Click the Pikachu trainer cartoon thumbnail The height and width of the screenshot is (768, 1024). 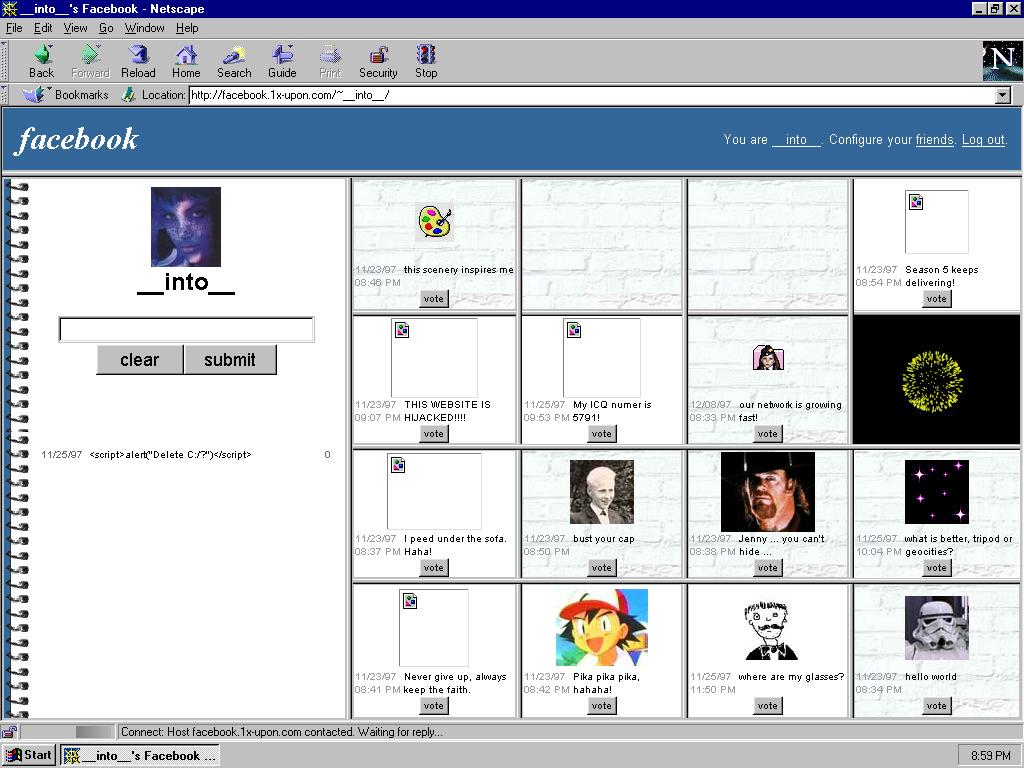[601, 627]
